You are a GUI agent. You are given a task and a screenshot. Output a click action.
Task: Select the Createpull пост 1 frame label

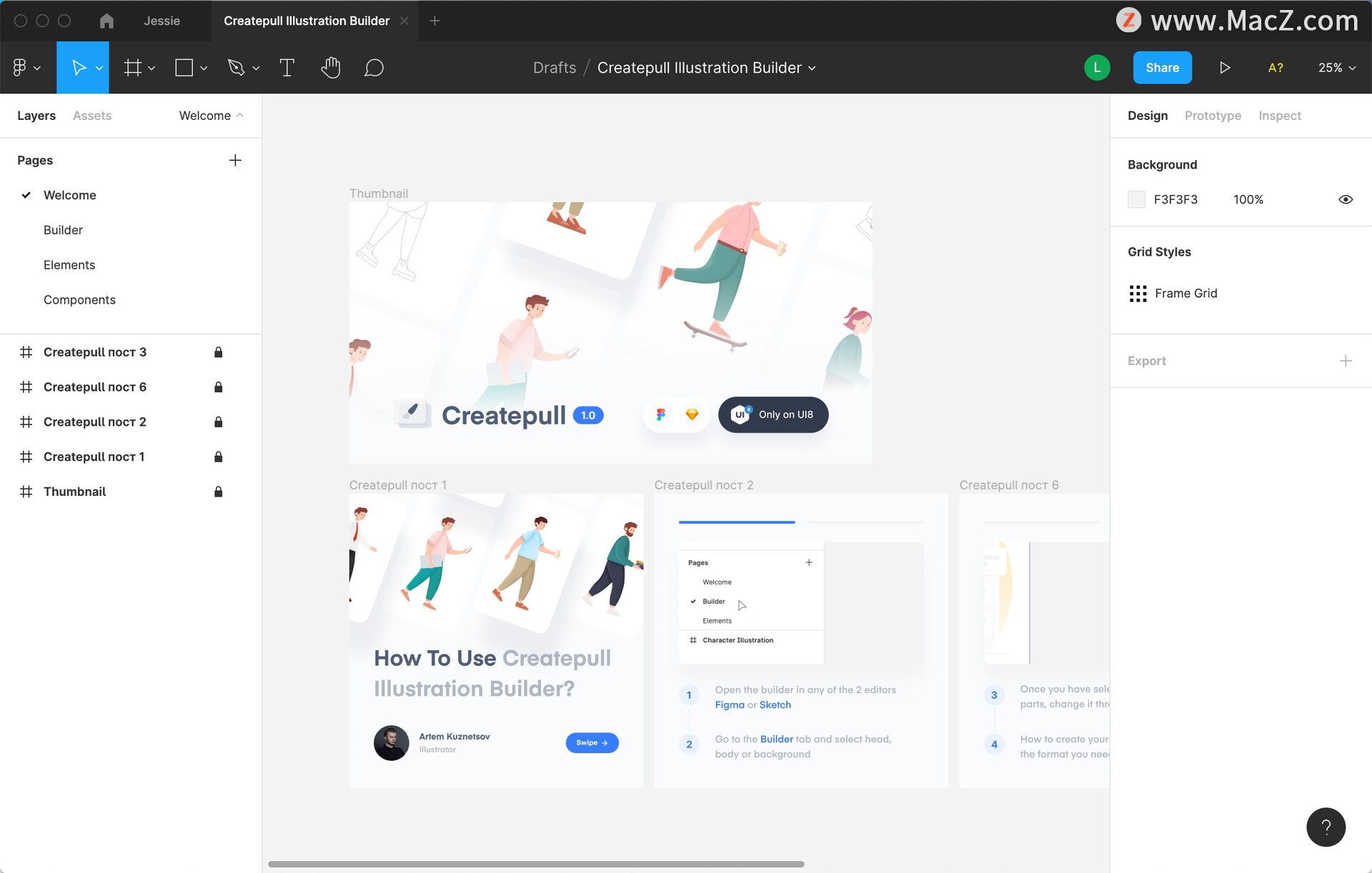click(x=398, y=485)
